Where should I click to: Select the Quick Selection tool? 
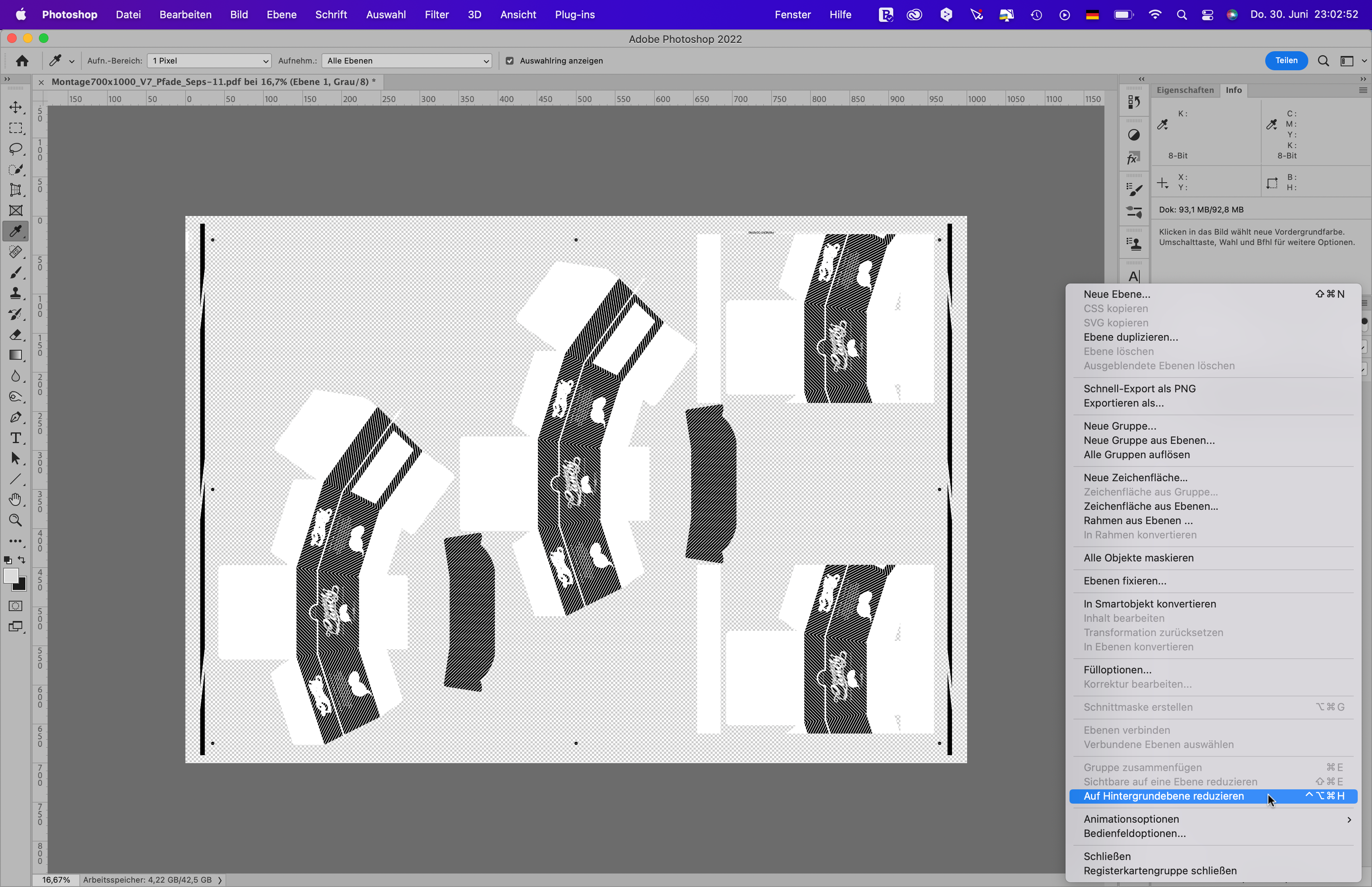coord(15,169)
